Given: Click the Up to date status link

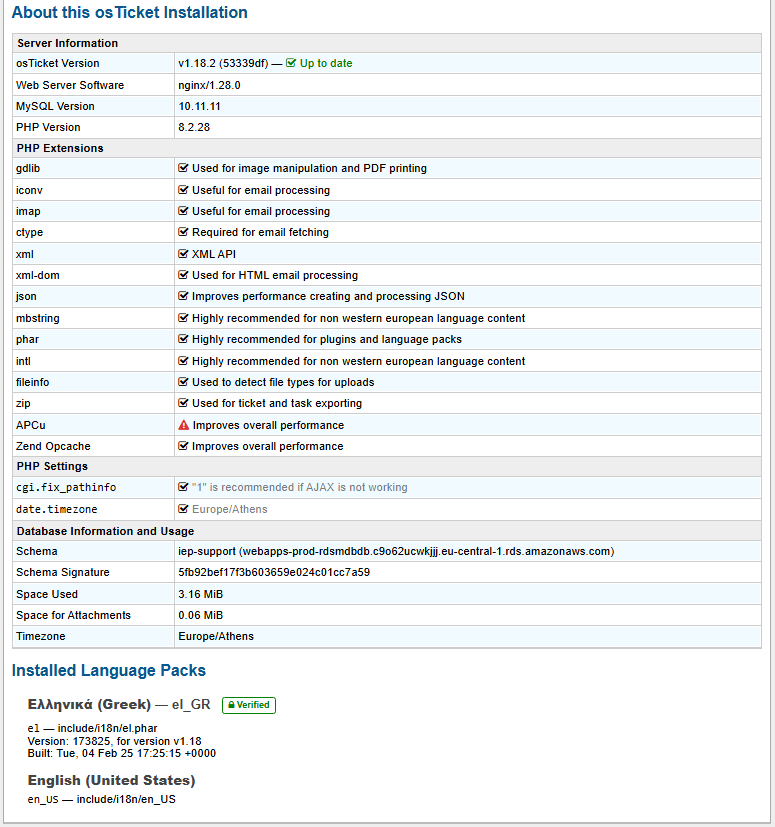Looking at the screenshot, I should pyautogui.click(x=325, y=64).
